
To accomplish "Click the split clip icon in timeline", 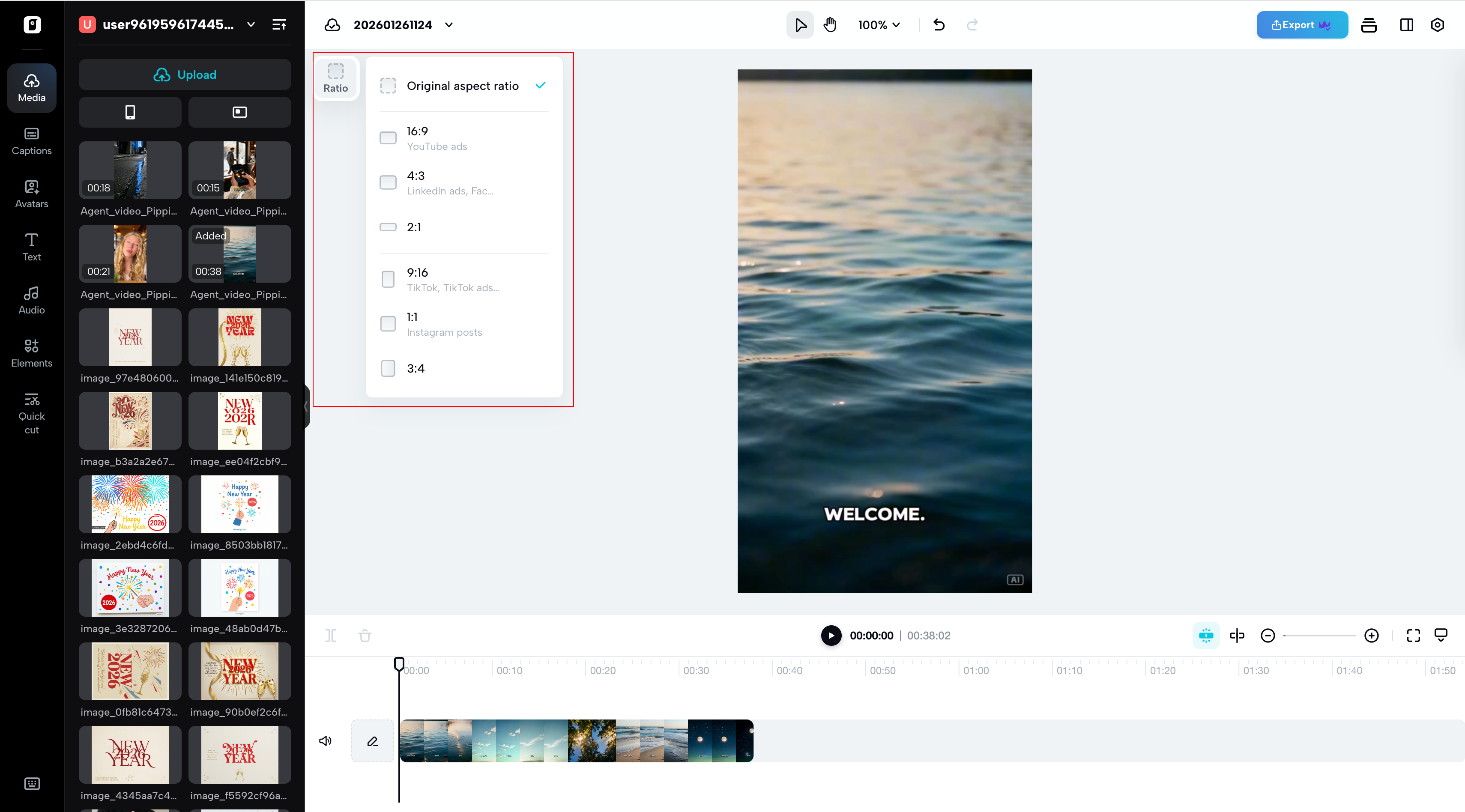I will [x=330, y=635].
